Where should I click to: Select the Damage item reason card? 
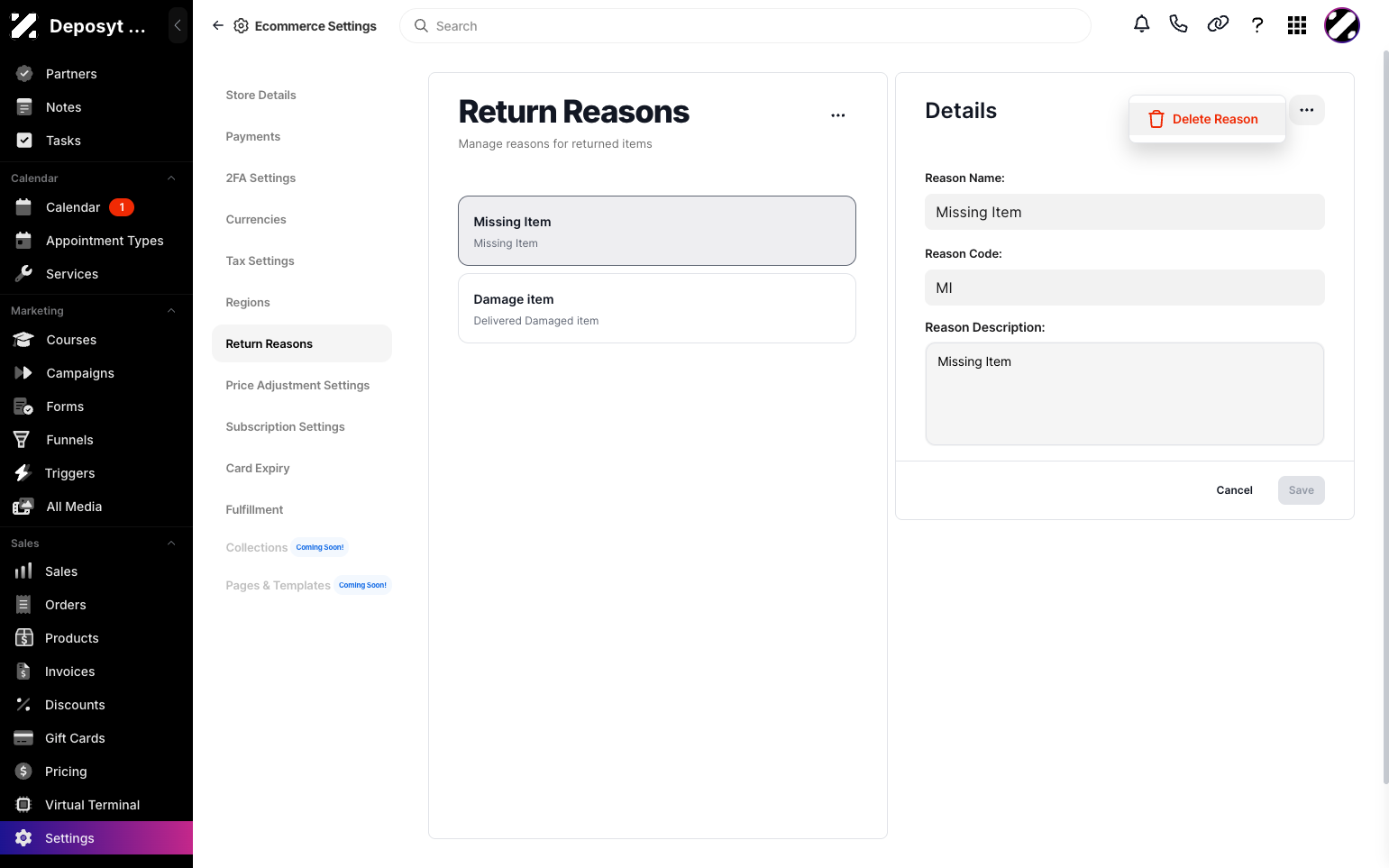click(x=657, y=308)
